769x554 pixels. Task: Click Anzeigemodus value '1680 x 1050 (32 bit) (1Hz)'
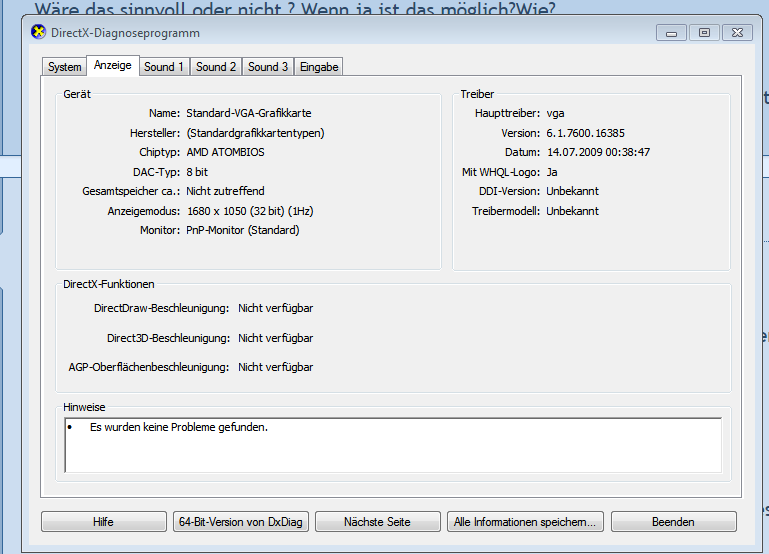point(250,211)
